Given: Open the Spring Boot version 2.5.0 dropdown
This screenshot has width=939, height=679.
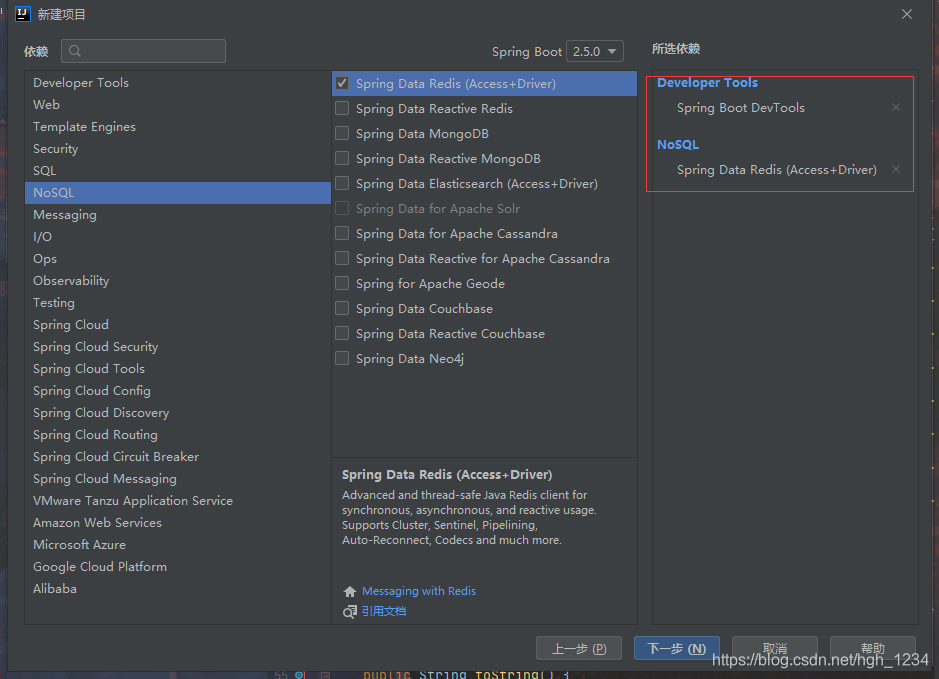Looking at the screenshot, I should (595, 51).
